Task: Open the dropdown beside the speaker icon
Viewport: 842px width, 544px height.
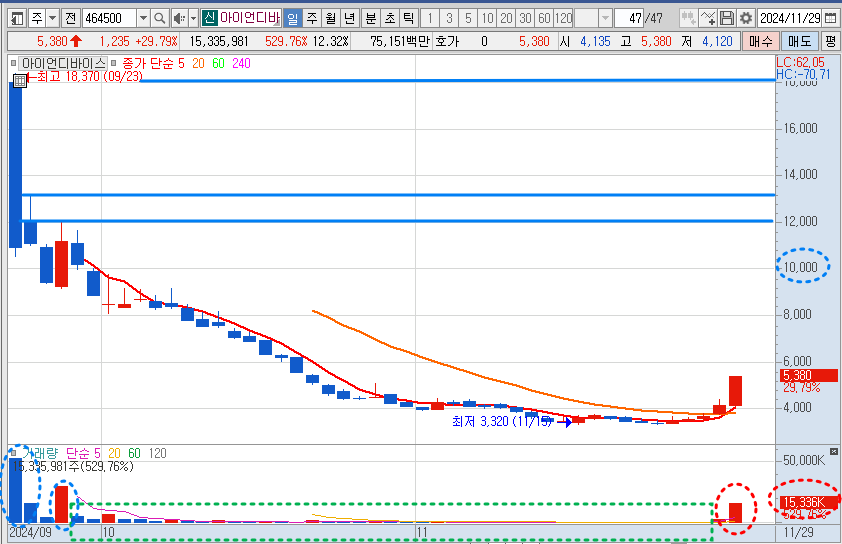Action: (193, 19)
